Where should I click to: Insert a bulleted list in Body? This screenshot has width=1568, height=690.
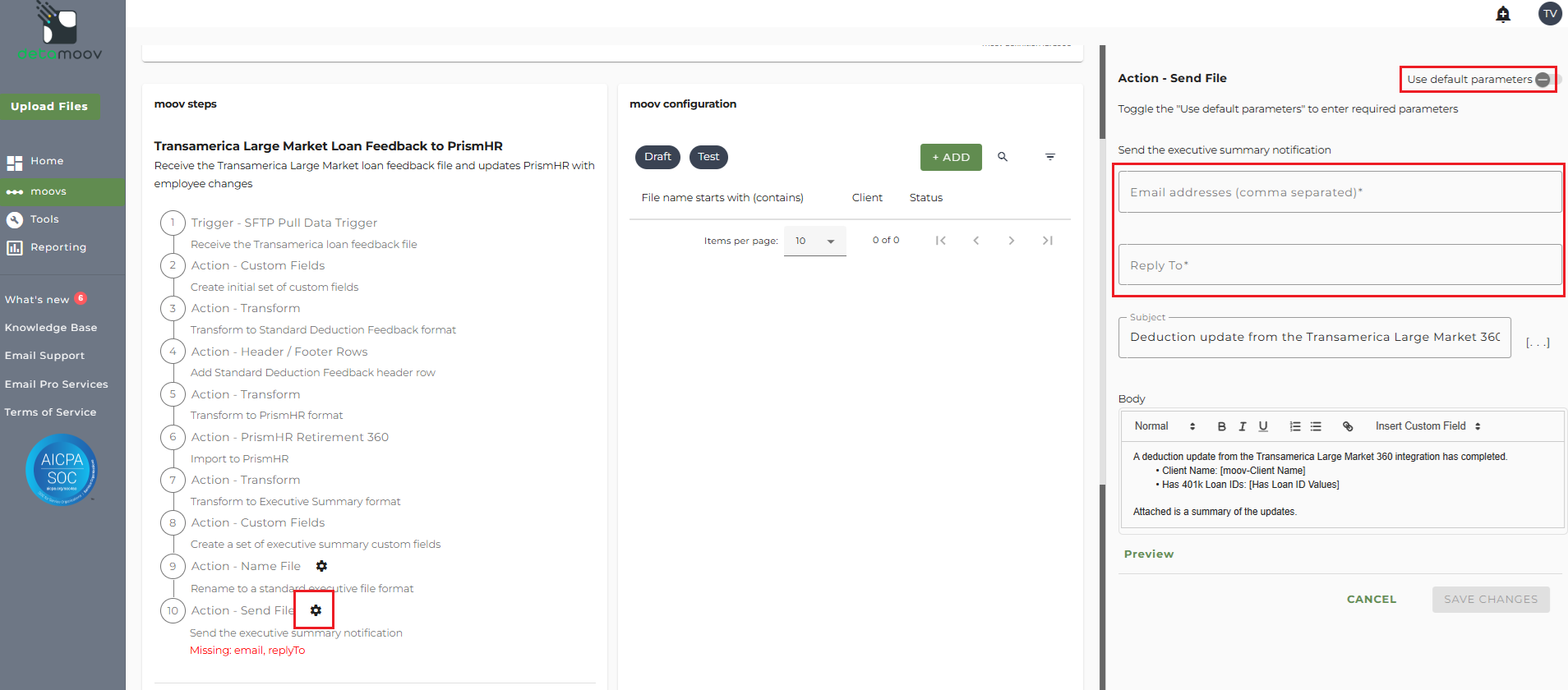tap(1316, 426)
